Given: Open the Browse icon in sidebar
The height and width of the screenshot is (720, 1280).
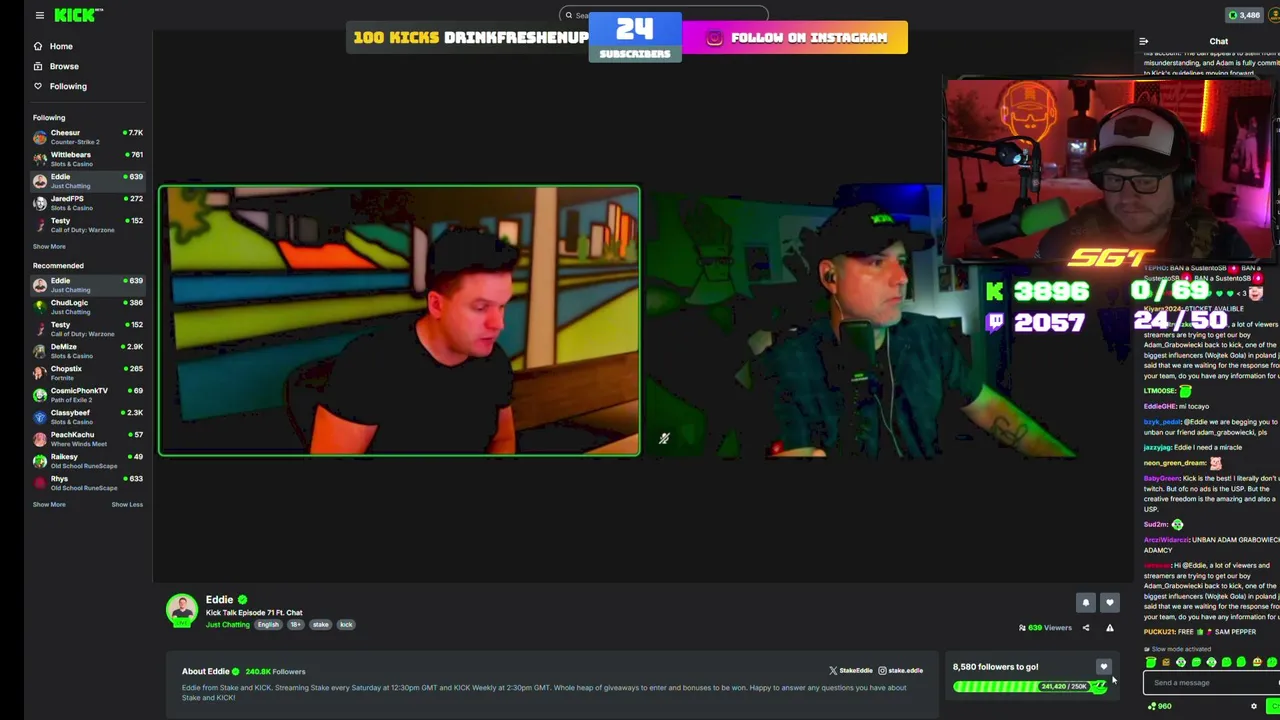Looking at the screenshot, I should tap(38, 66).
